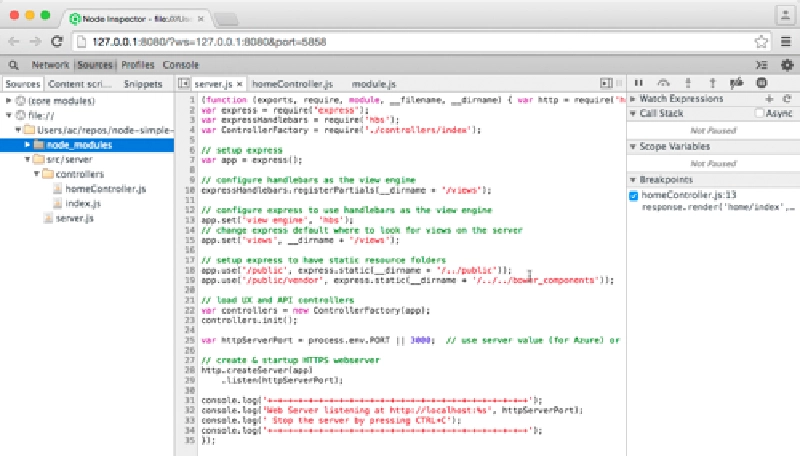Pause script execution button

(638, 83)
